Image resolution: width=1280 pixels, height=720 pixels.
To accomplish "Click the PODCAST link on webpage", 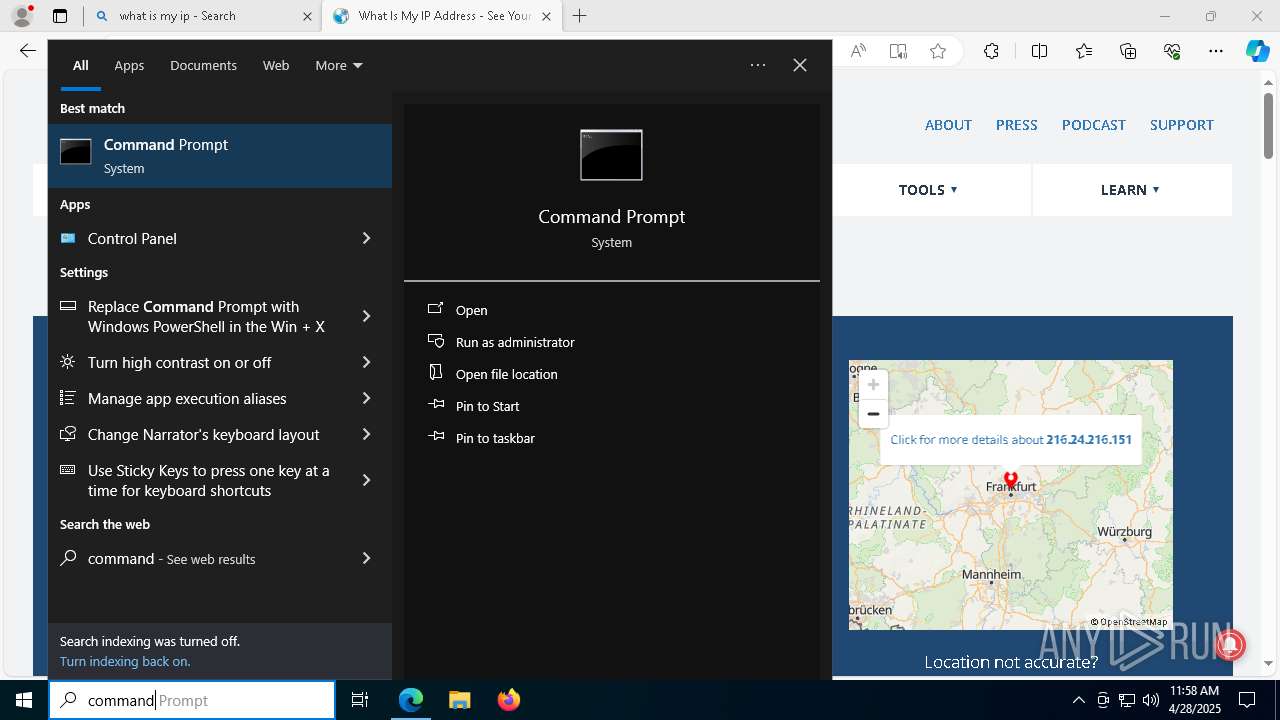I will pyautogui.click(x=1094, y=125).
